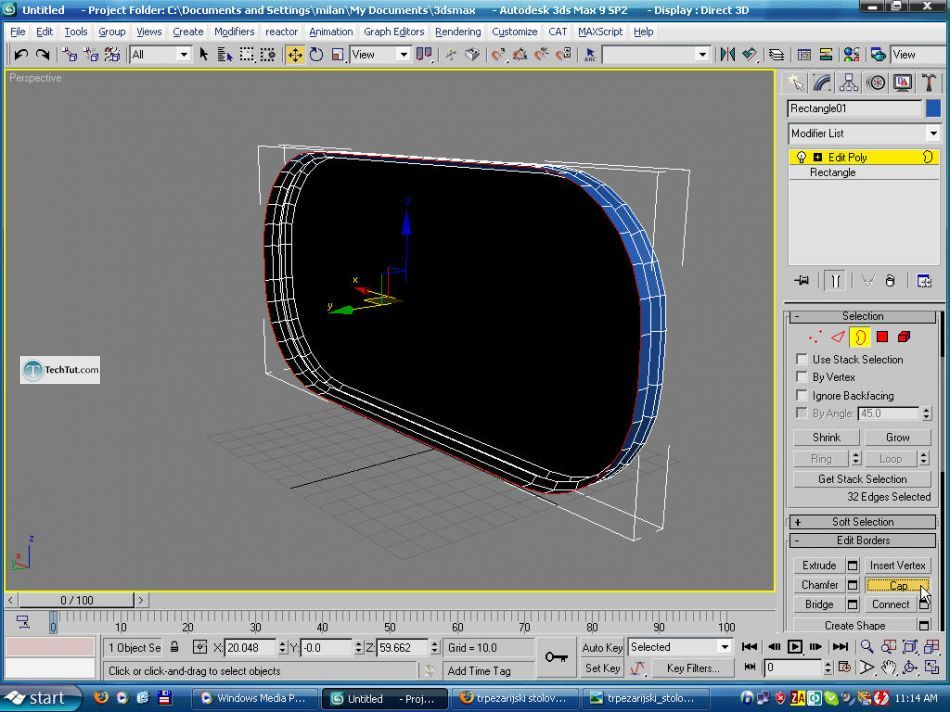Click the Grow selection button
Viewport: 950px width, 712px height.
coord(897,437)
